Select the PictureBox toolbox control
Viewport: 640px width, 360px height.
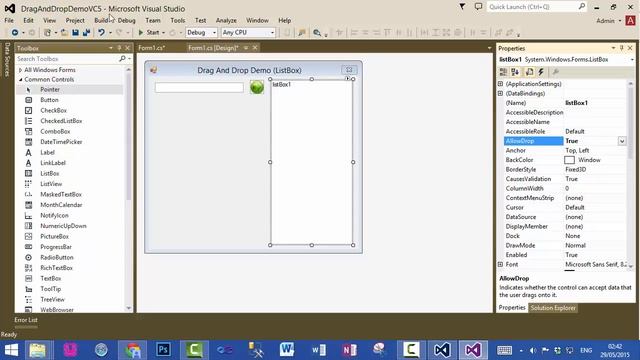pos(54,237)
